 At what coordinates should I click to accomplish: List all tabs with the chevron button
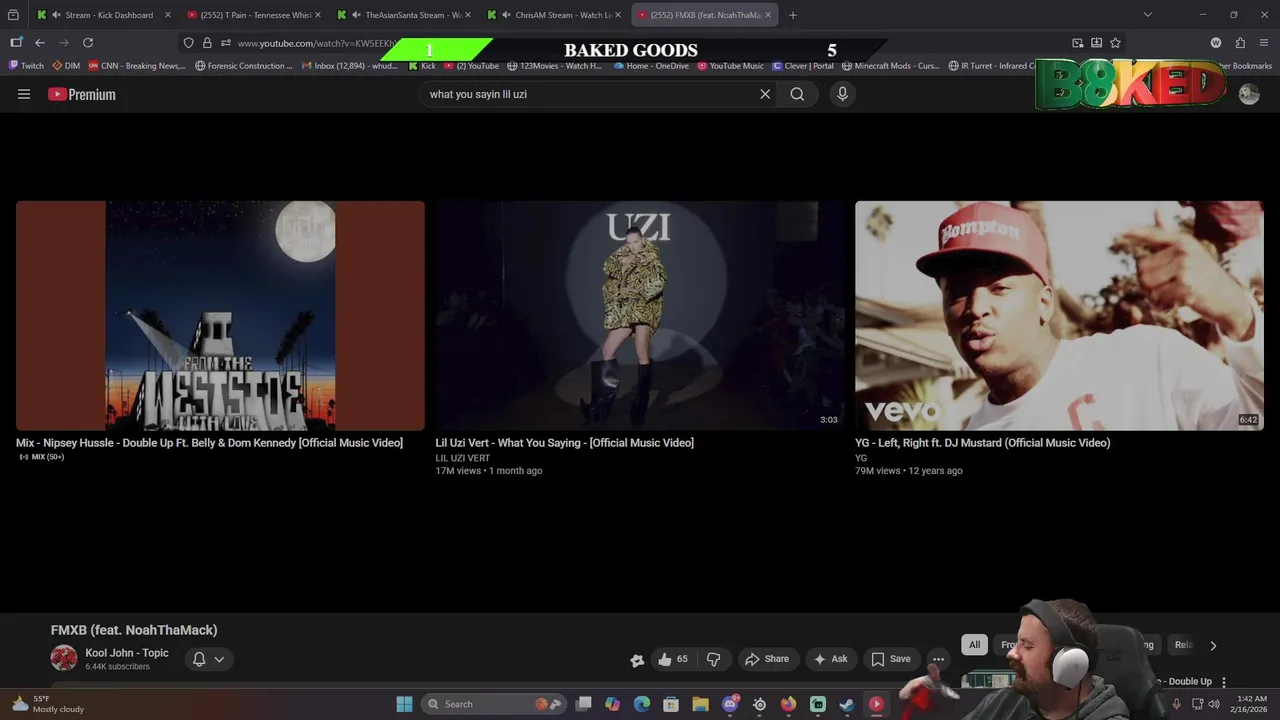[x=1147, y=15]
